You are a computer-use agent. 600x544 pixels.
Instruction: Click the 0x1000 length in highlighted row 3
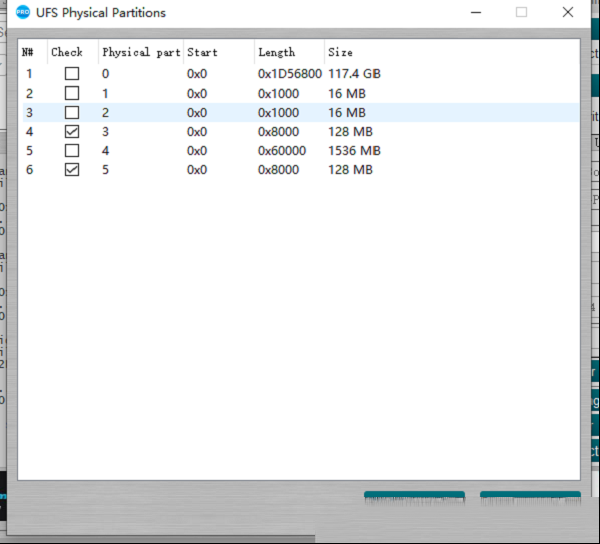coord(278,112)
